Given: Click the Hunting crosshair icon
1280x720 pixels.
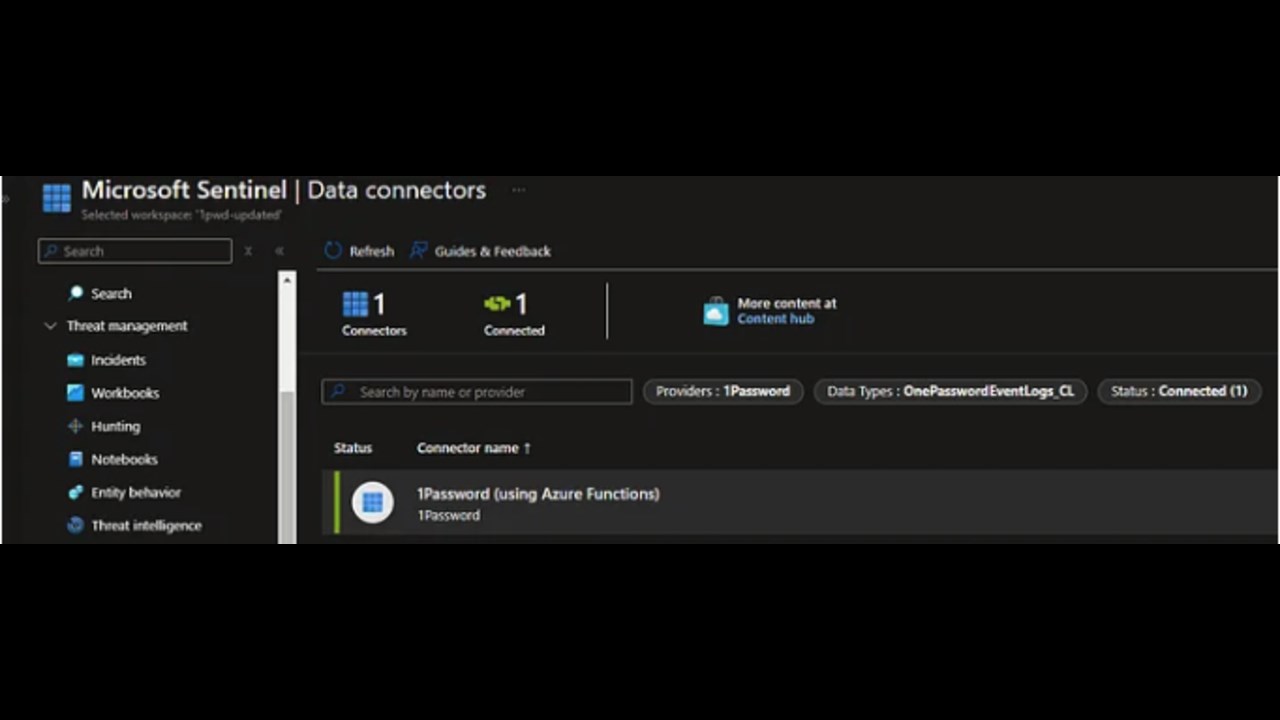Looking at the screenshot, I should [75, 426].
